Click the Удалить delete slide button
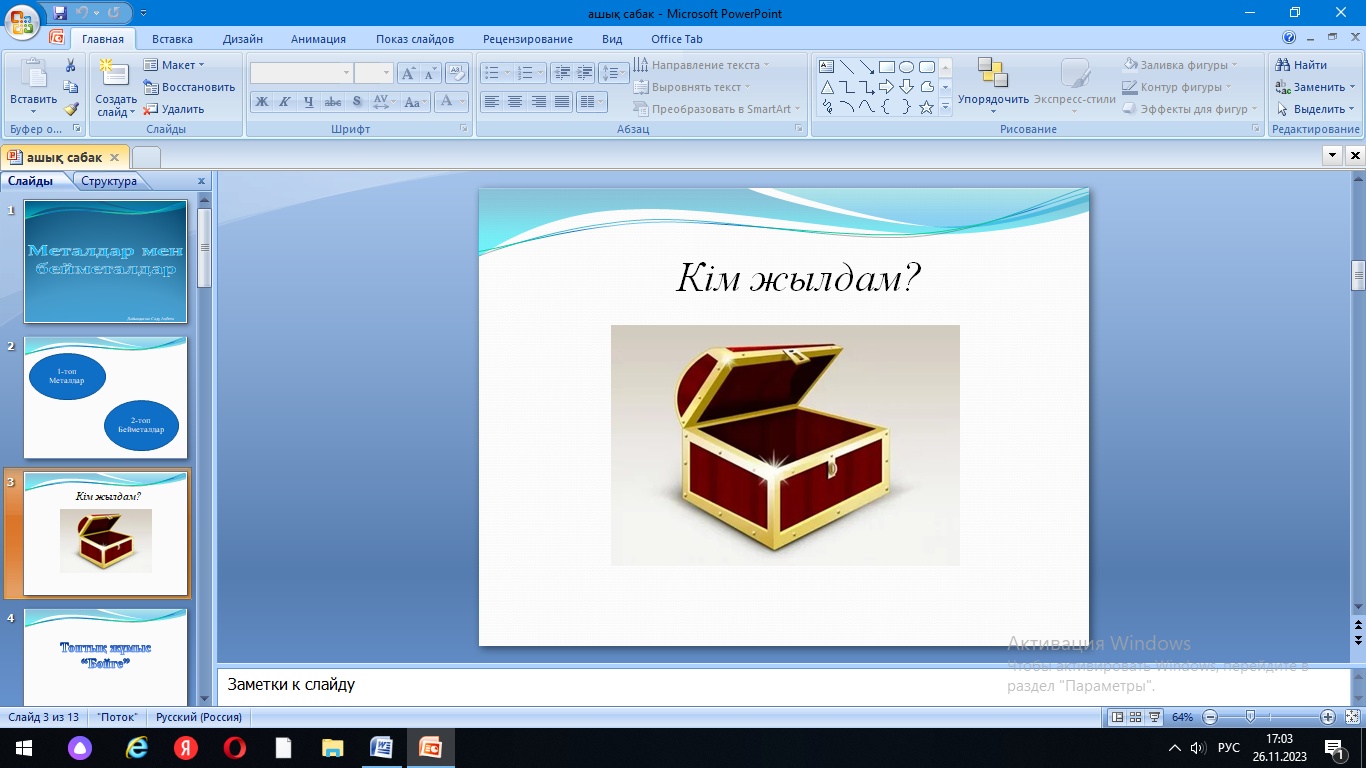The image size is (1366, 768). pyautogui.click(x=174, y=109)
